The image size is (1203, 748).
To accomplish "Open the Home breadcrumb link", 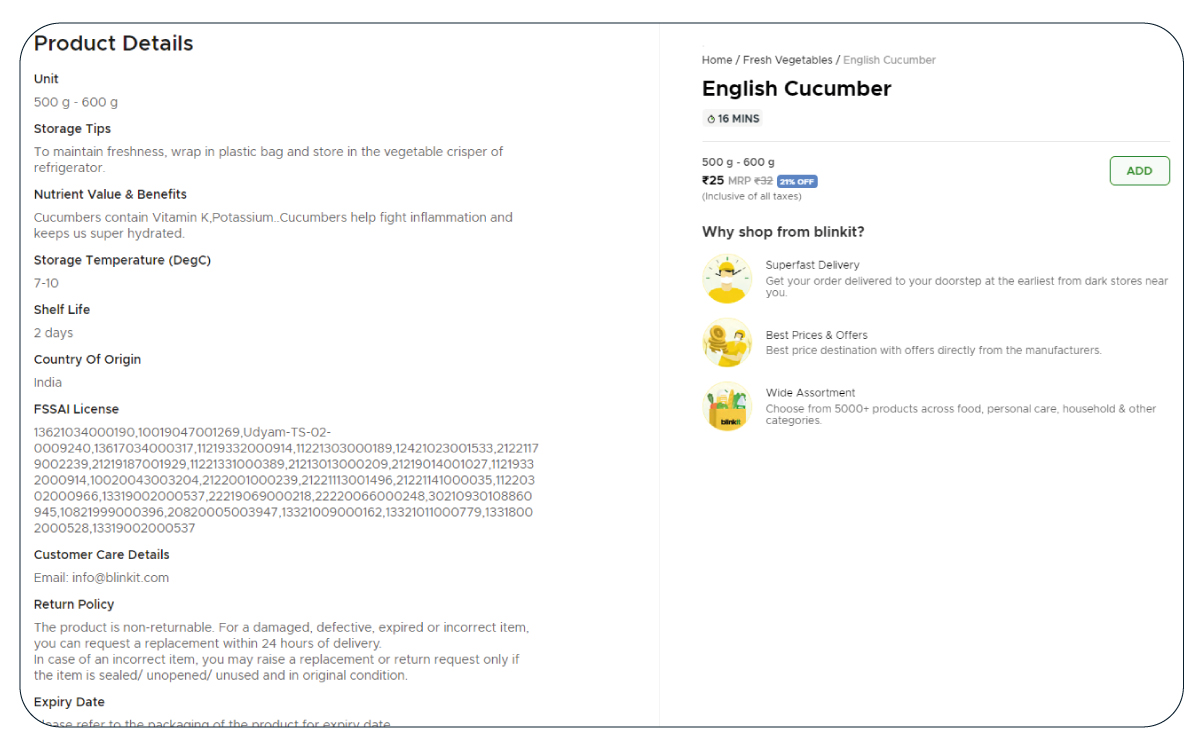I will point(717,60).
